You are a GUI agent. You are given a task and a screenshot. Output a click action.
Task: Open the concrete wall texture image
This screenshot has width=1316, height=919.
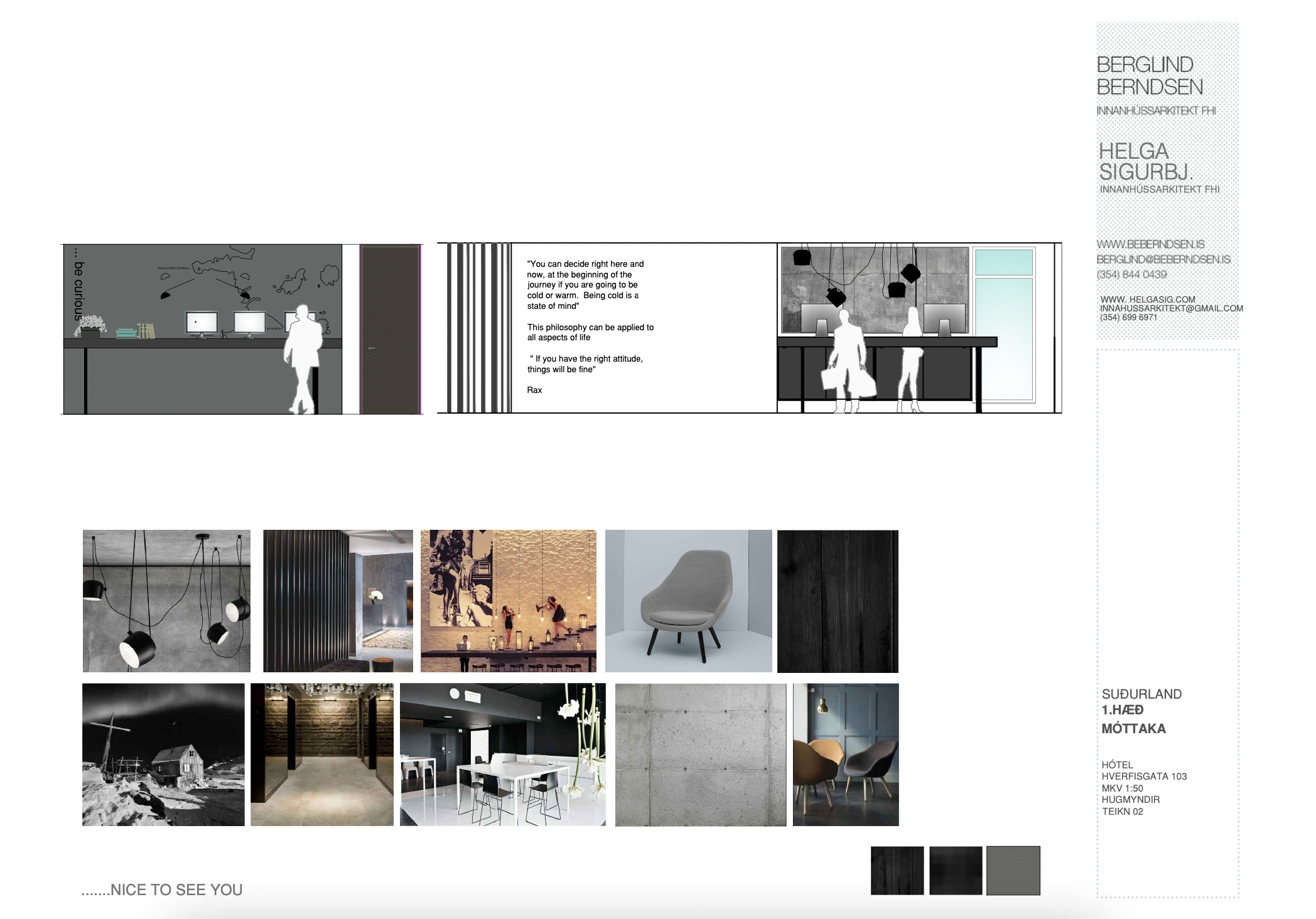[x=700, y=754]
